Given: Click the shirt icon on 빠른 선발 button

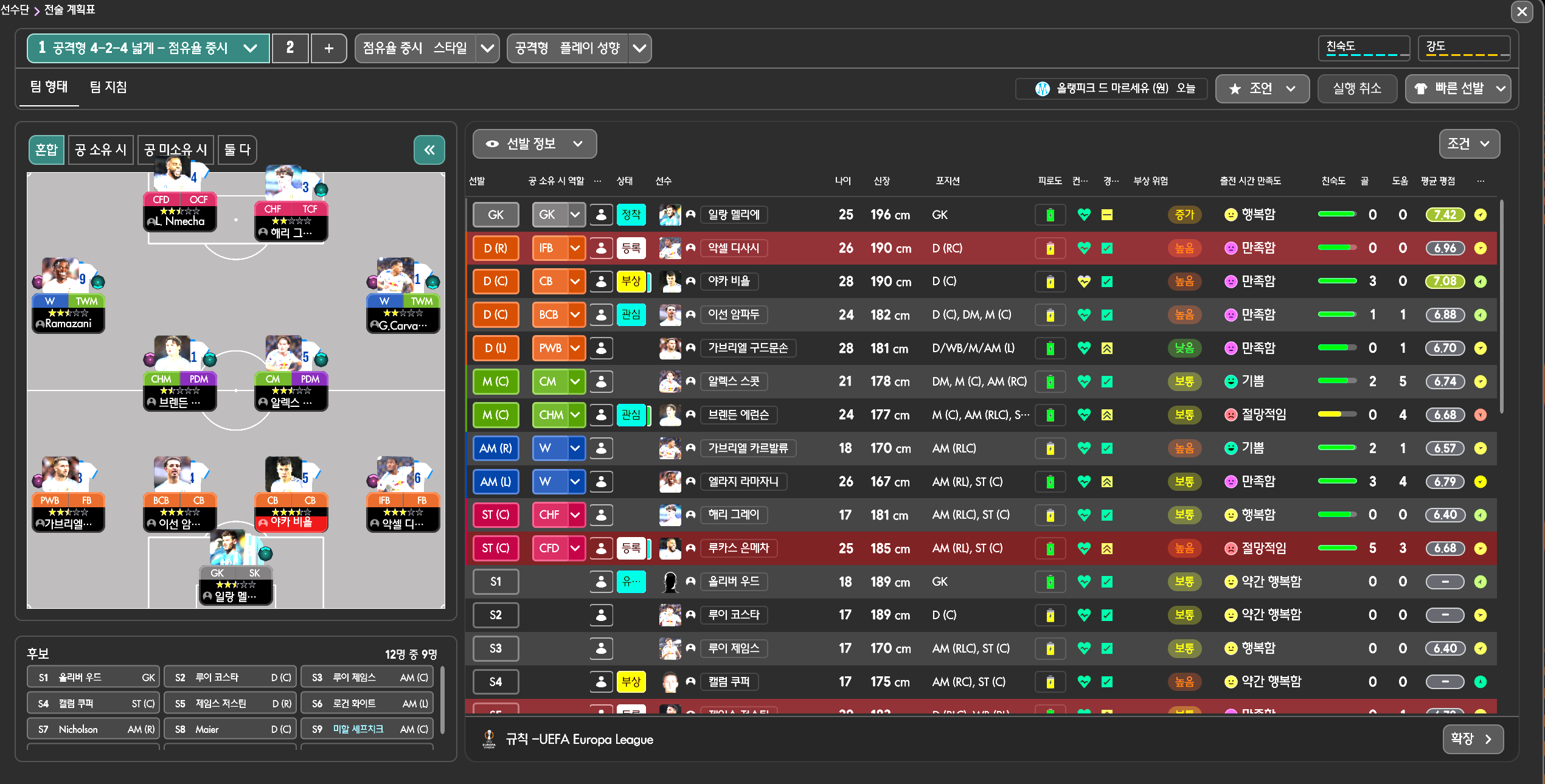Looking at the screenshot, I should 1421,89.
